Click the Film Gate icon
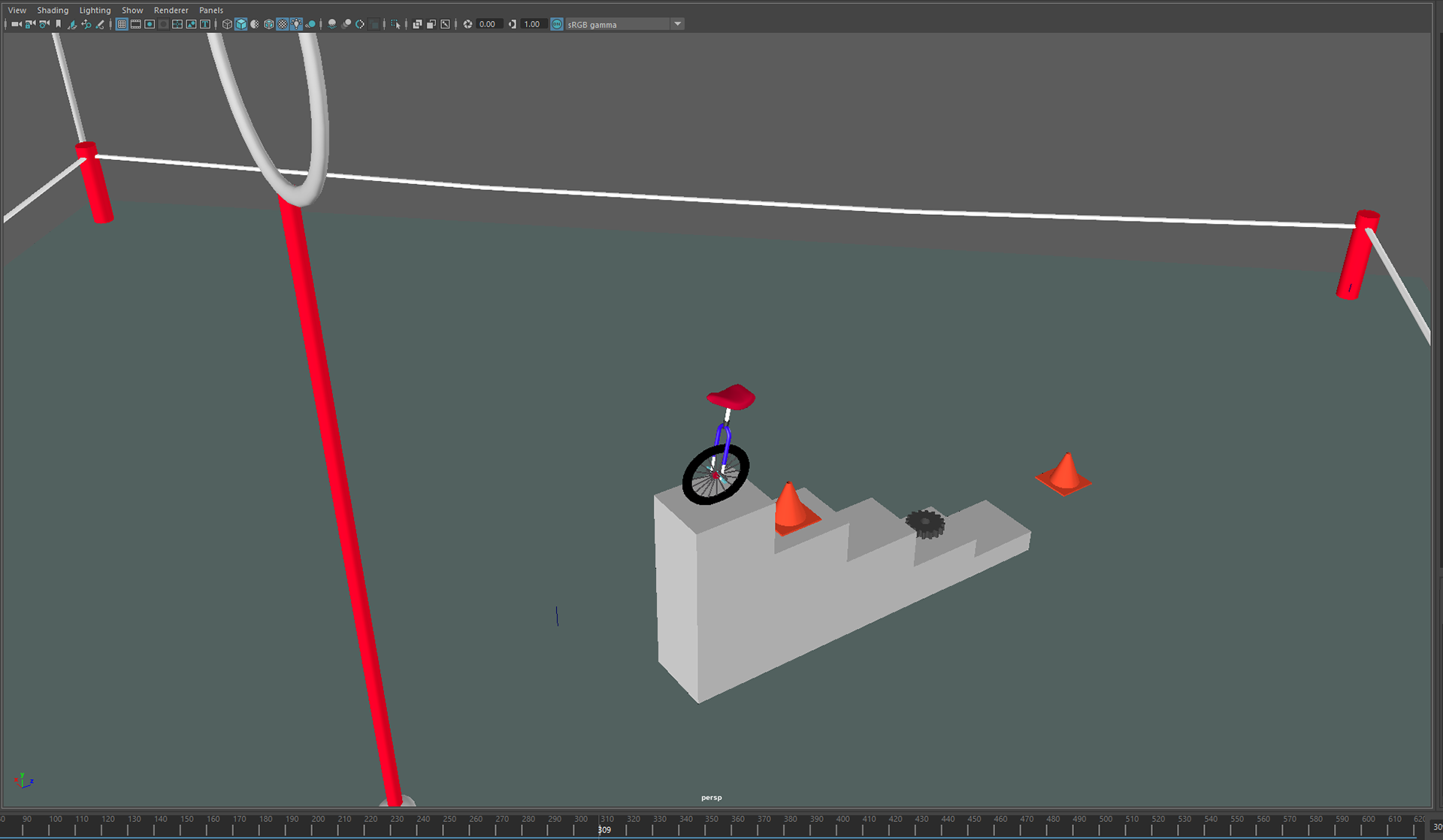Screen dimensions: 1443x840 (135, 24)
